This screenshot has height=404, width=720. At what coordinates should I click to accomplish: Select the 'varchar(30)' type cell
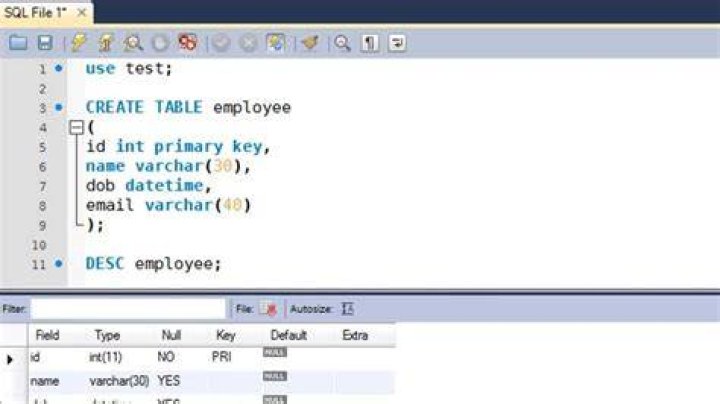click(119, 381)
